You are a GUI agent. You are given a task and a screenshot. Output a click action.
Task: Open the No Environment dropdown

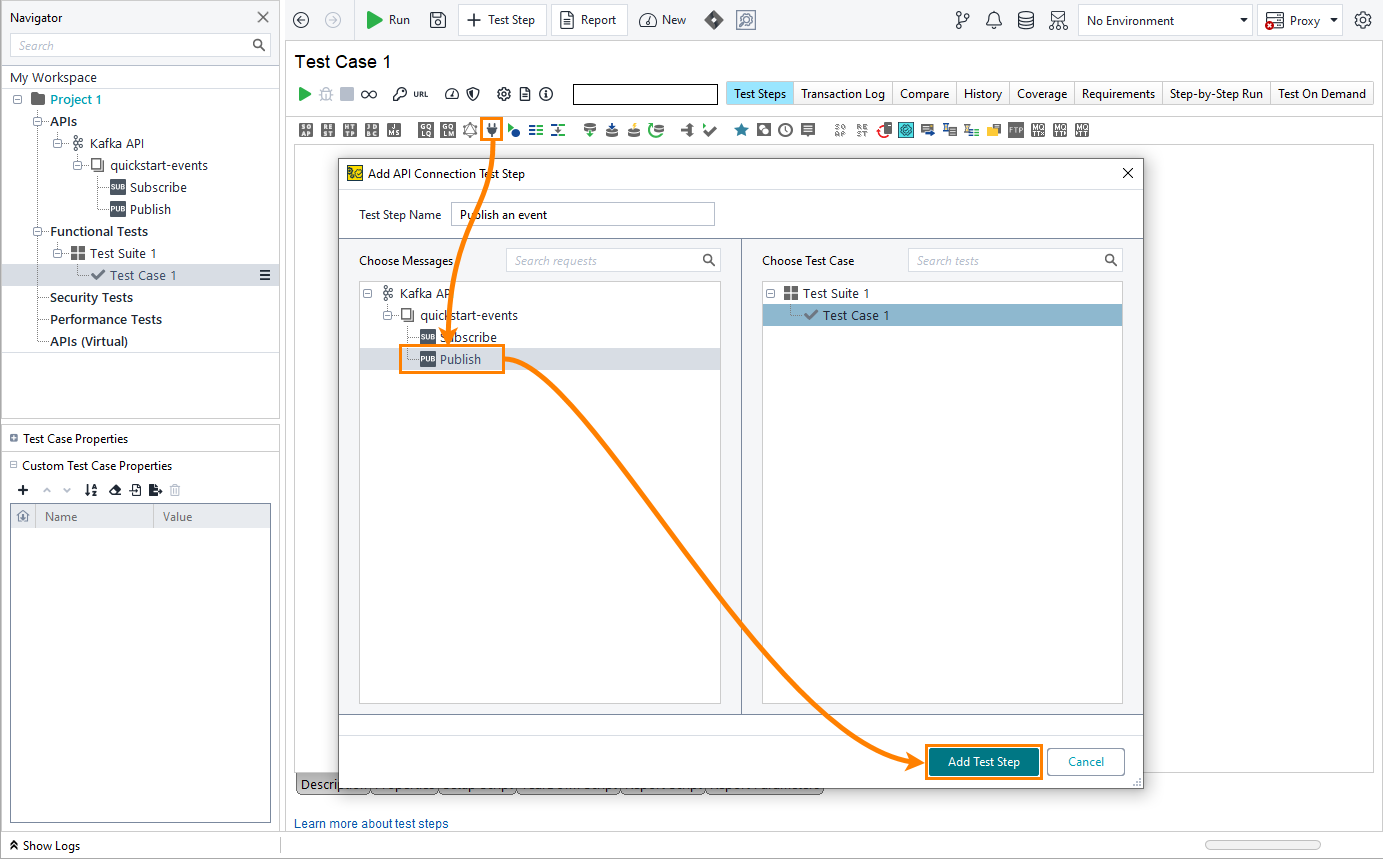pos(1165,19)
